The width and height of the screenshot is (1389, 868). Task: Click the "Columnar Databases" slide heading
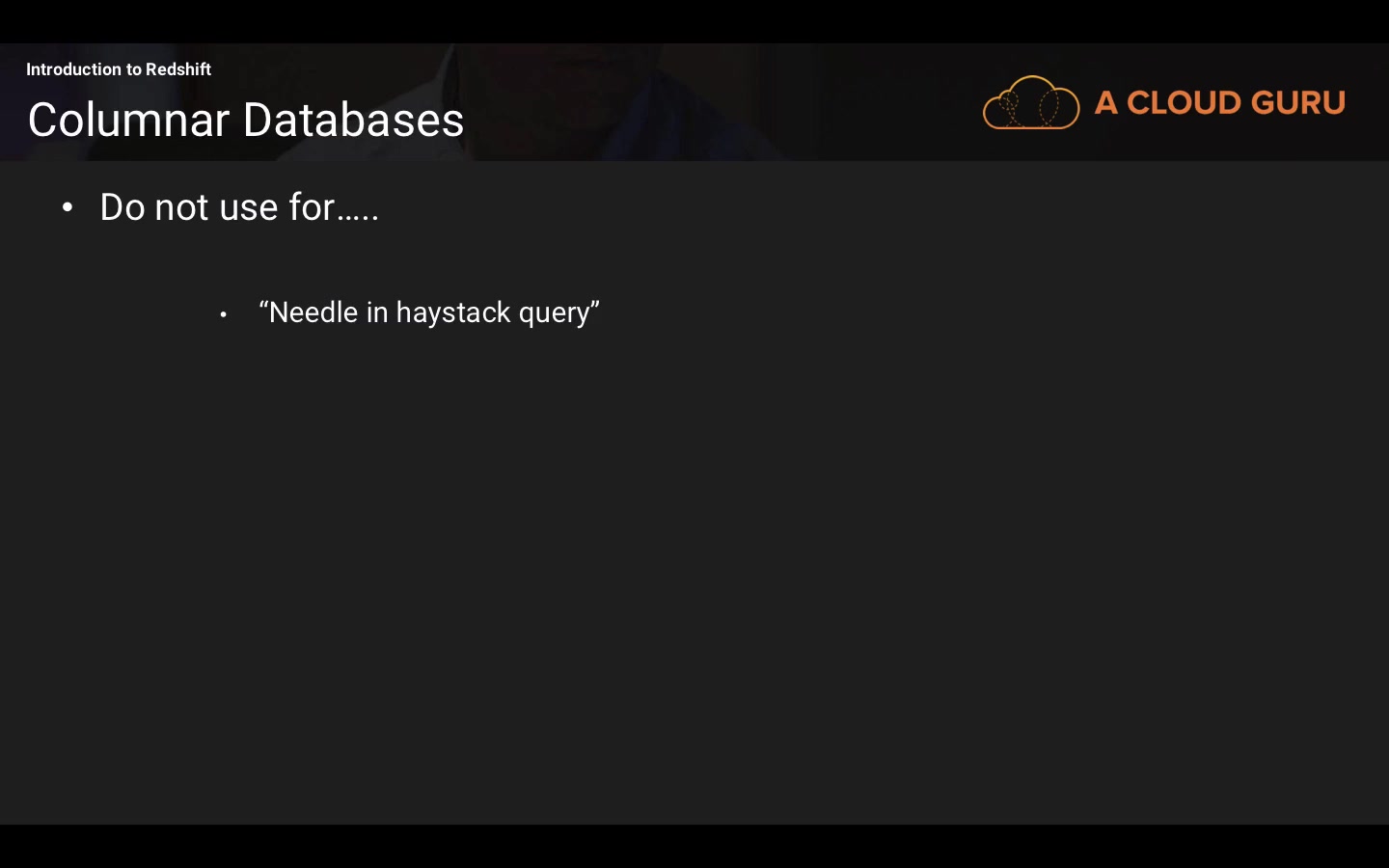pos(246,120)
